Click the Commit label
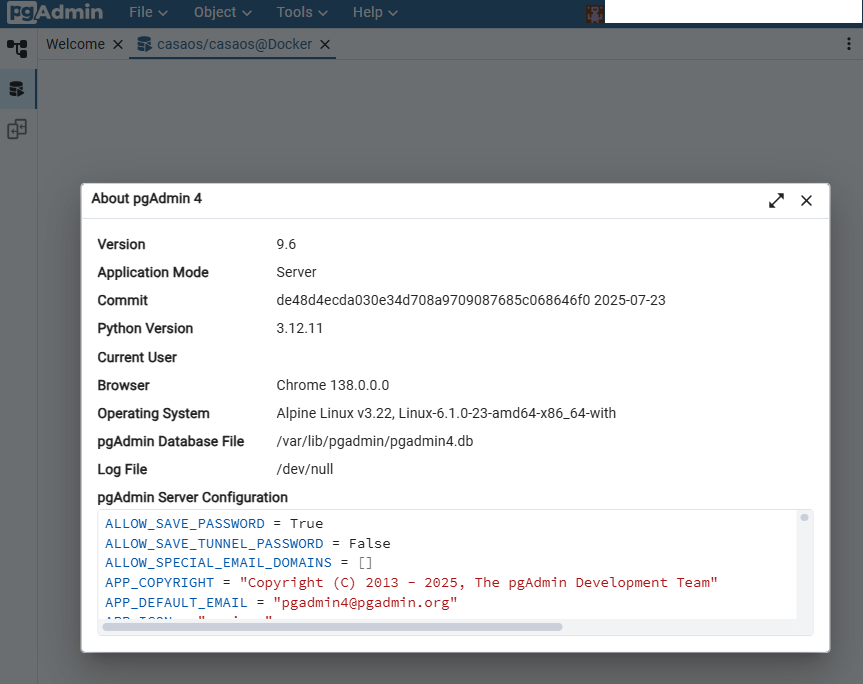 click(x=123, y=300)
